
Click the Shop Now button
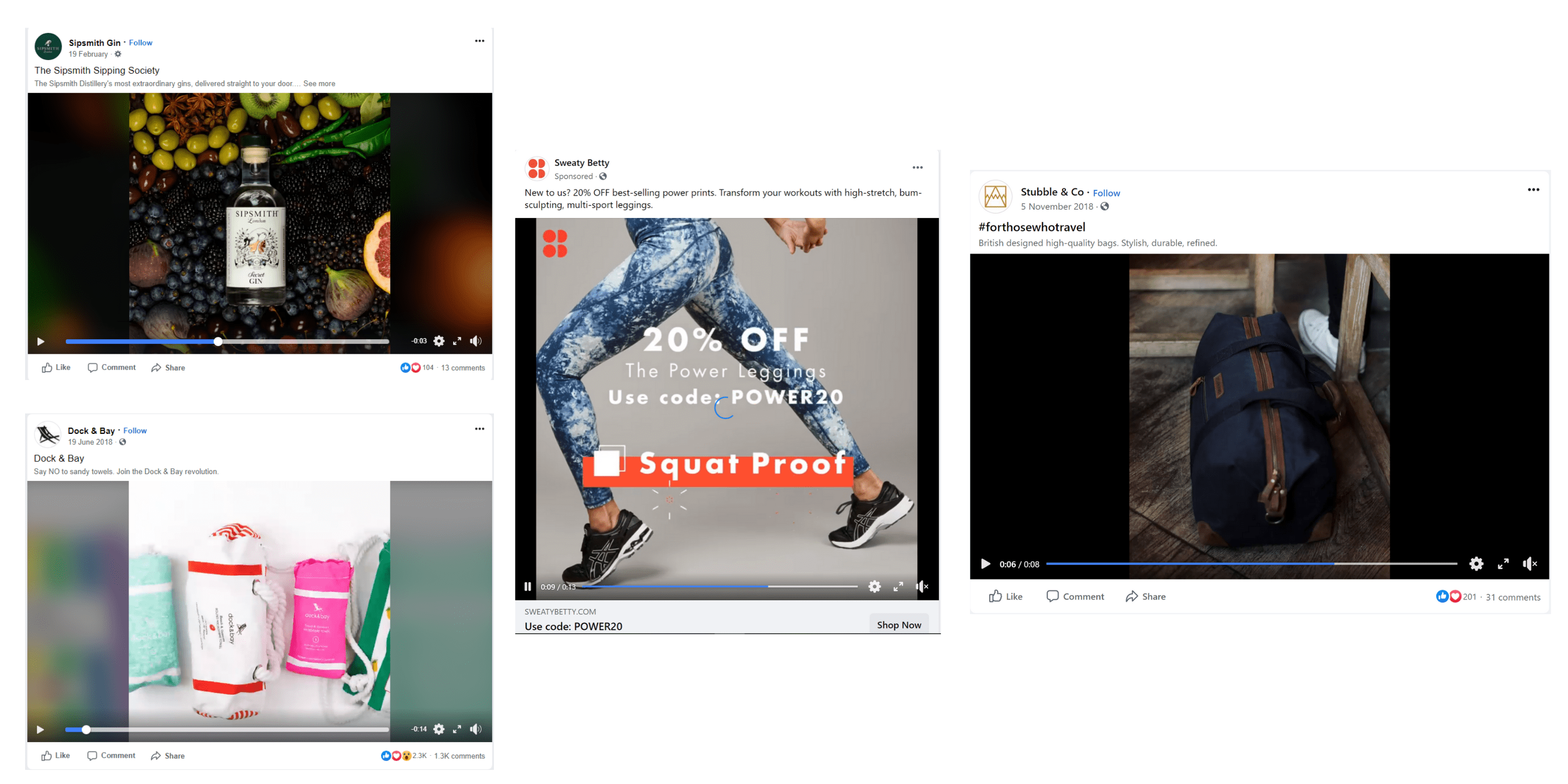point(899,625)
